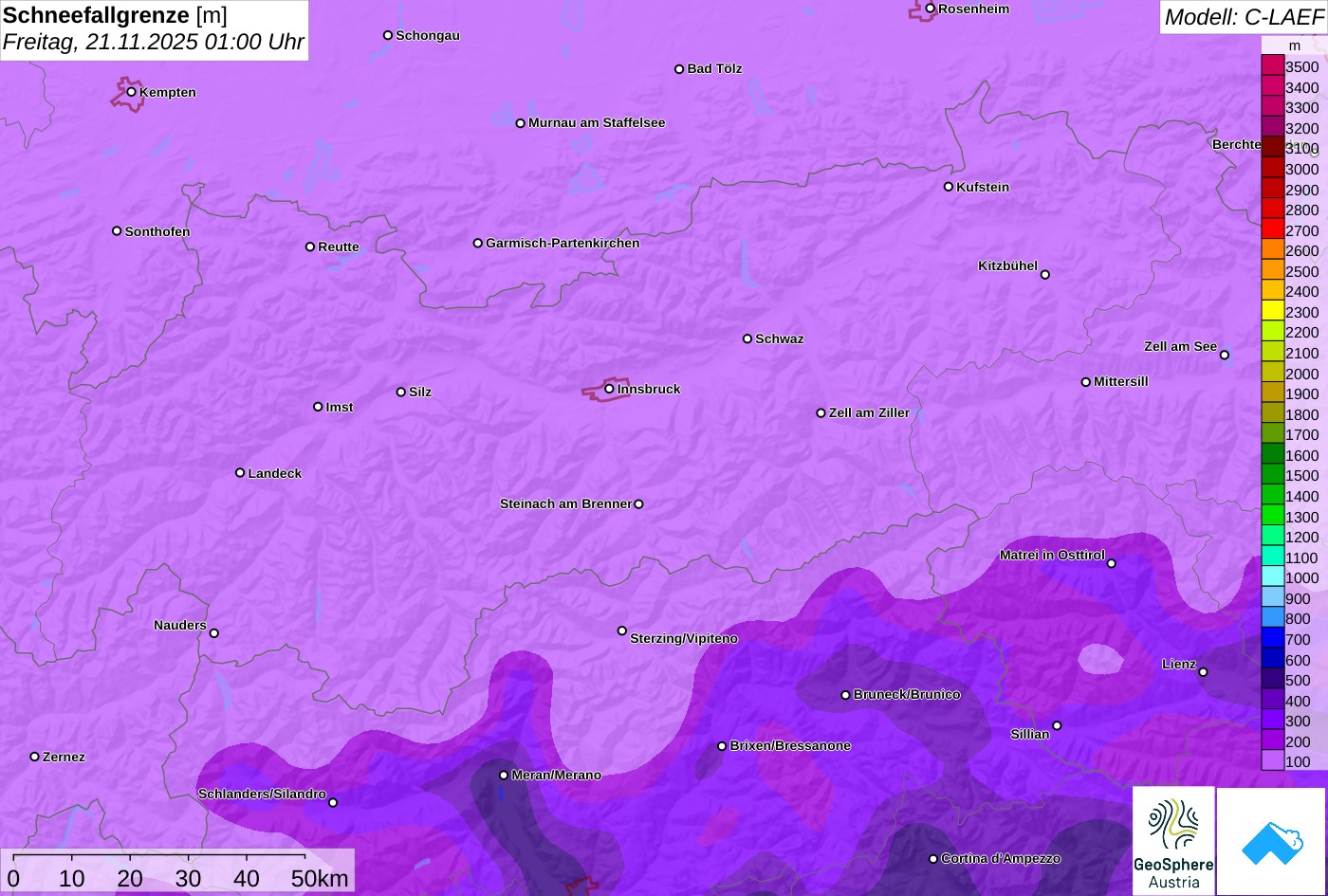This screenshot has width=1328, height=896.
Task: Click the Murnau am Staffelsee label
Action: (x=597, y=123)
